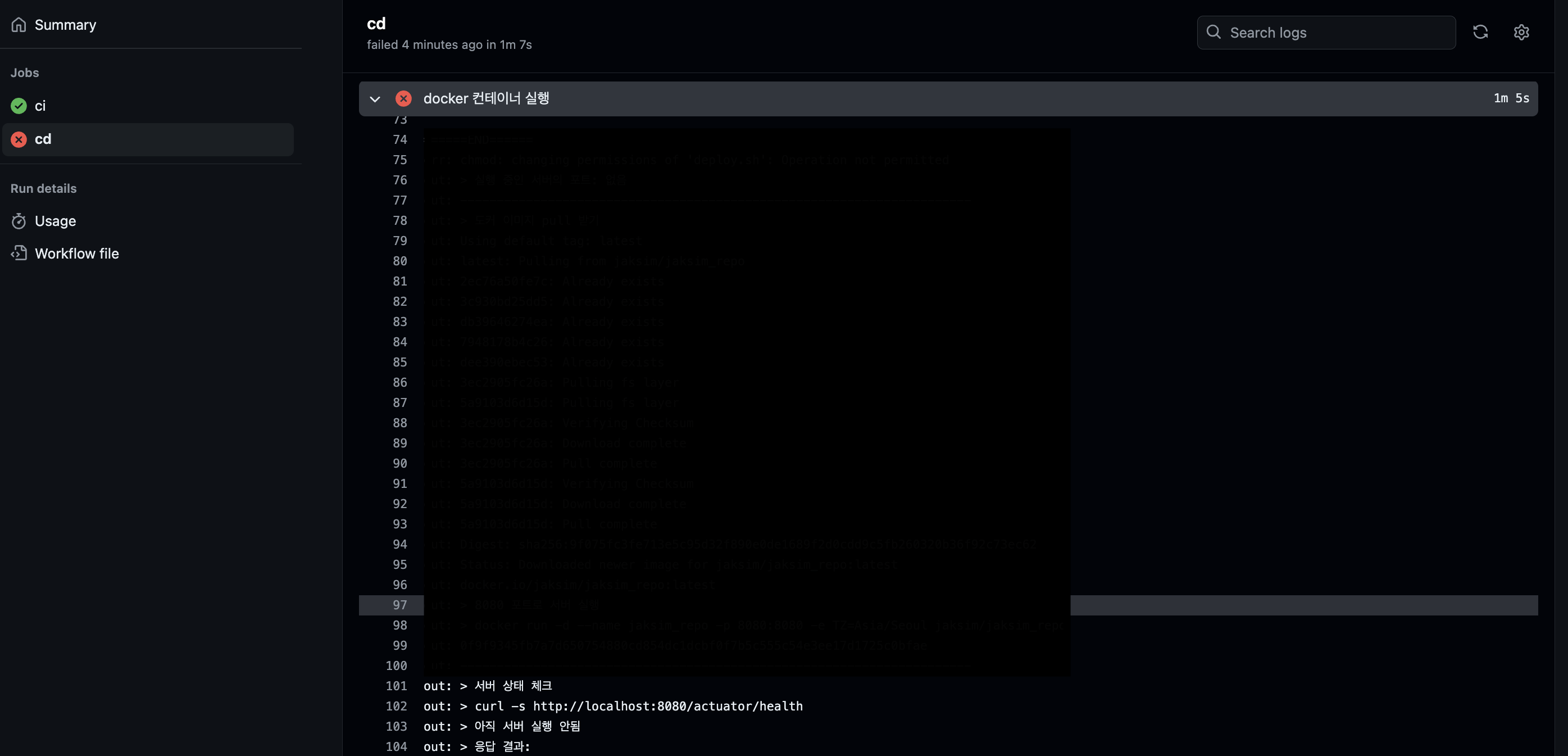
Task: Click the red cd failed icon
Action: (19, 139)
